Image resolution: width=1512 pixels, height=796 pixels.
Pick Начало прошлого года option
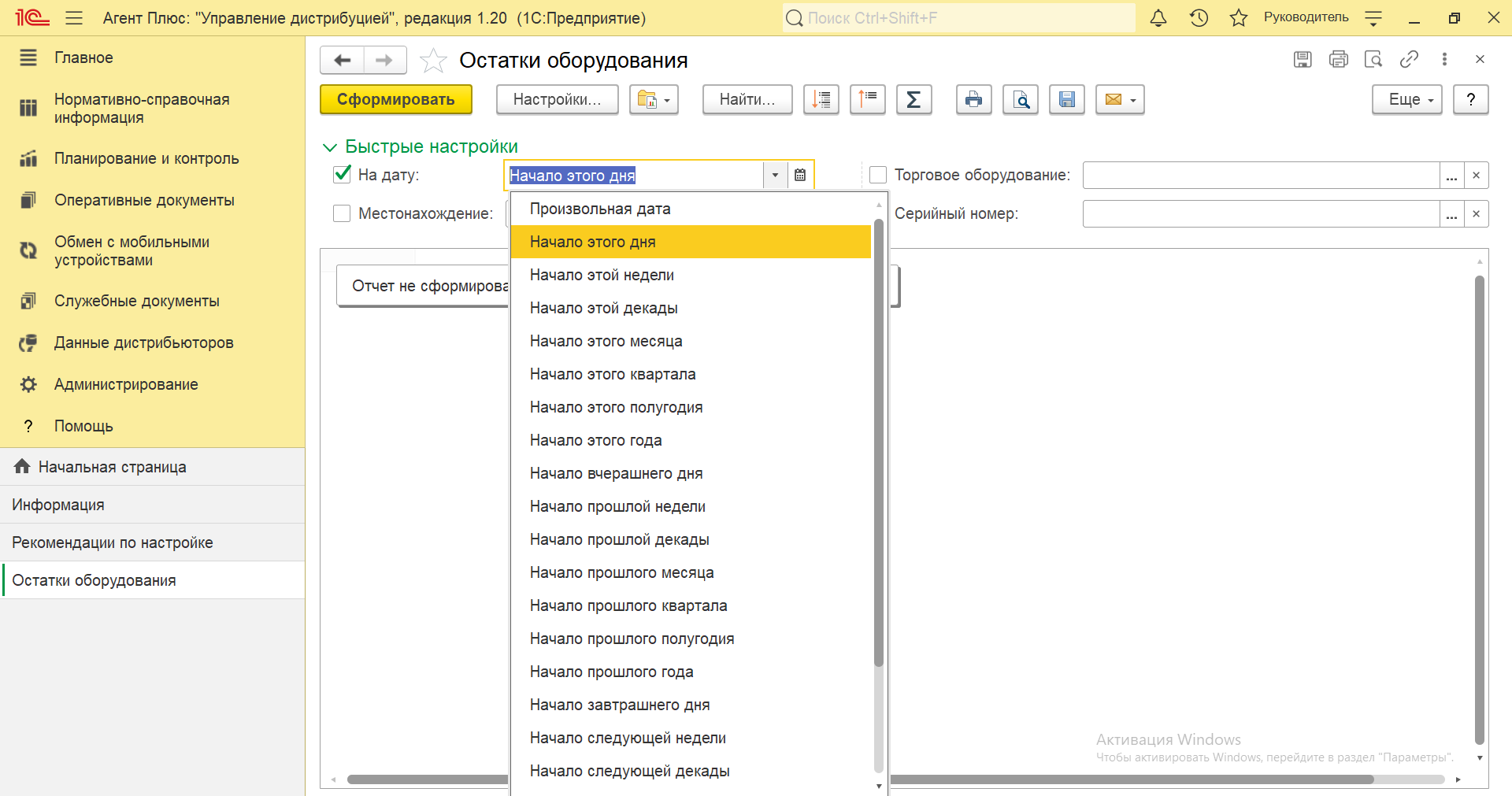tap(691, 672)
